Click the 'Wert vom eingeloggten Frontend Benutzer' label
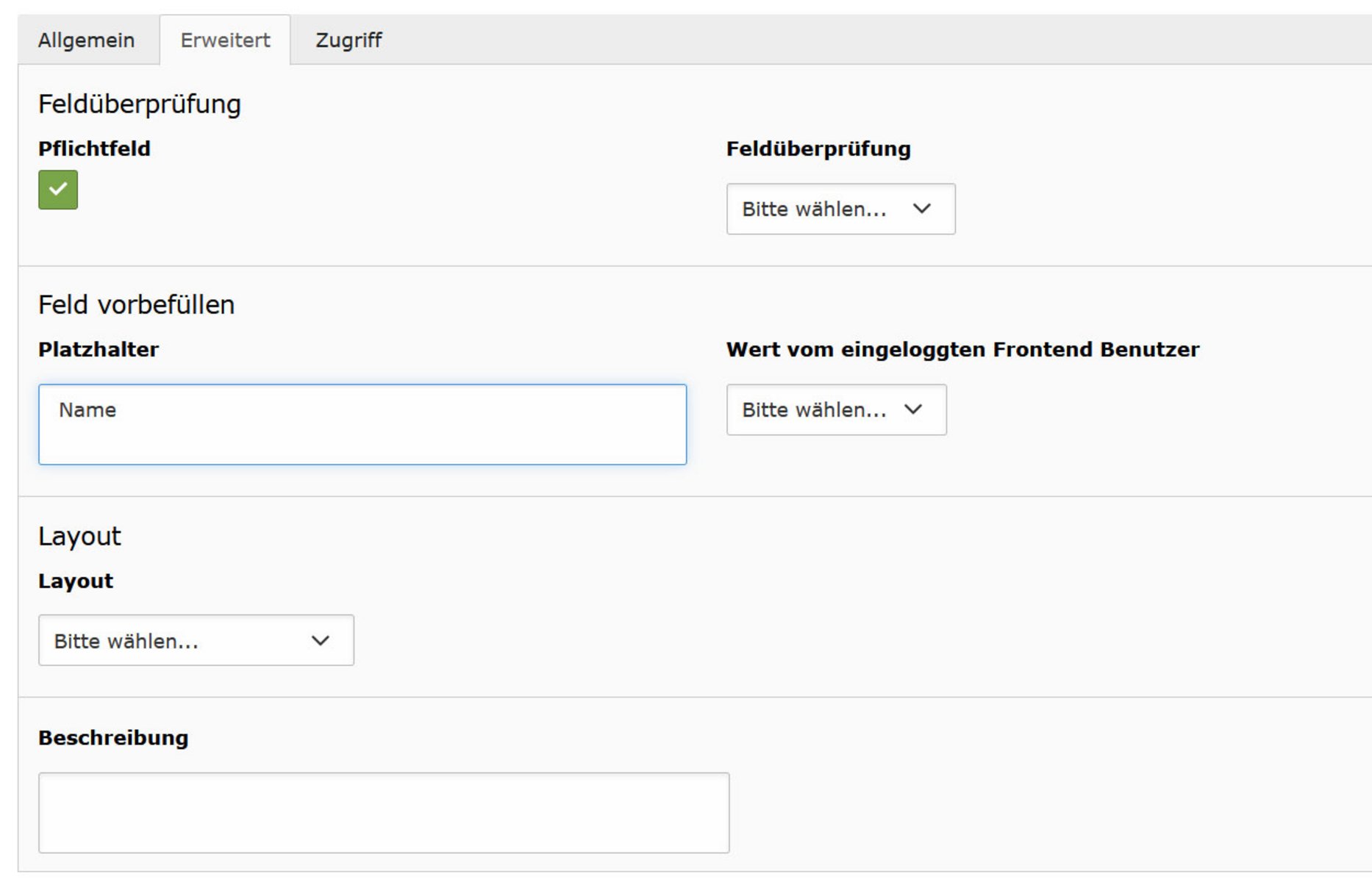Image resolution: width=1372 pixels, height=882 pixels. (x=962, y=350)
